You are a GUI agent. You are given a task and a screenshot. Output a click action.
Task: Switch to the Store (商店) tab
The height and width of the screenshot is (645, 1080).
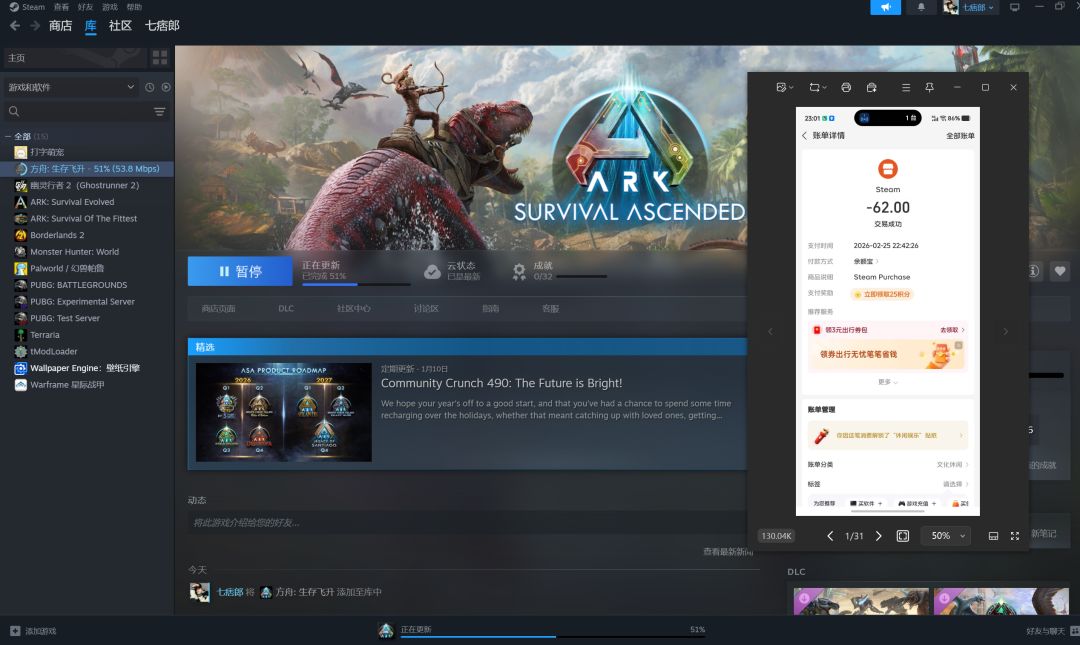[61, 25]
